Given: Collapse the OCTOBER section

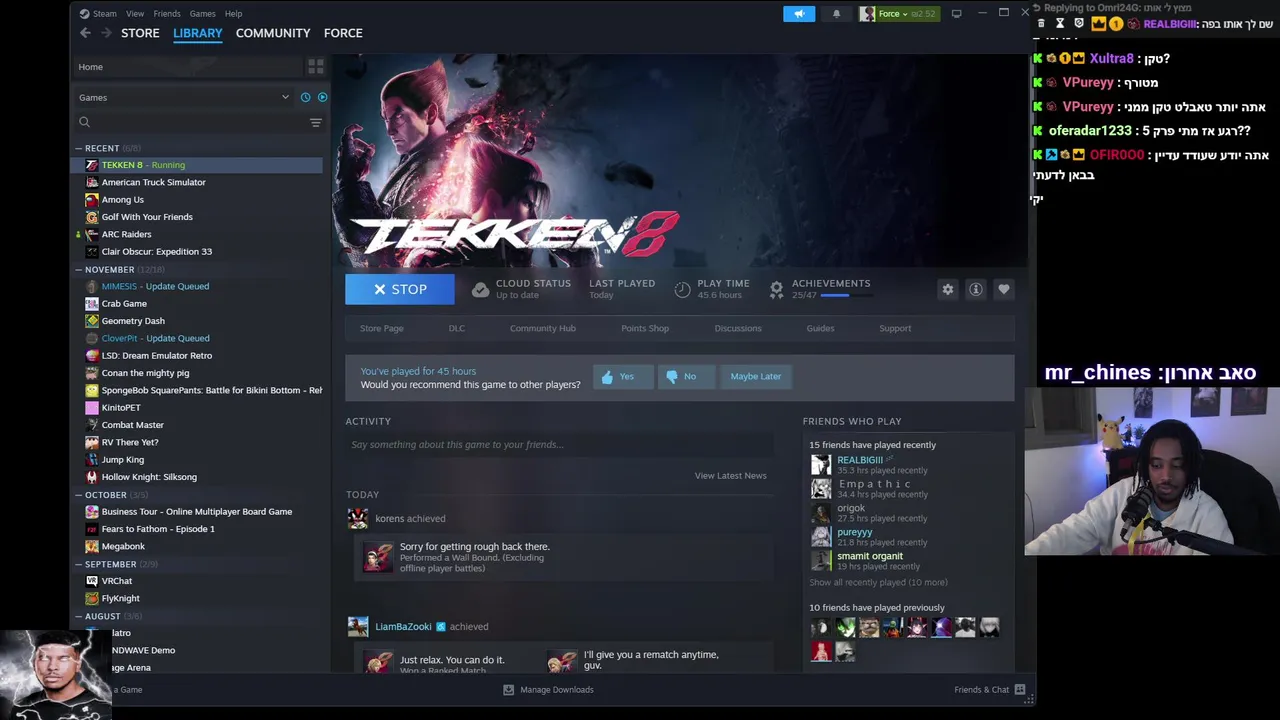Looking at the screenshot, I should click(78, 495).
